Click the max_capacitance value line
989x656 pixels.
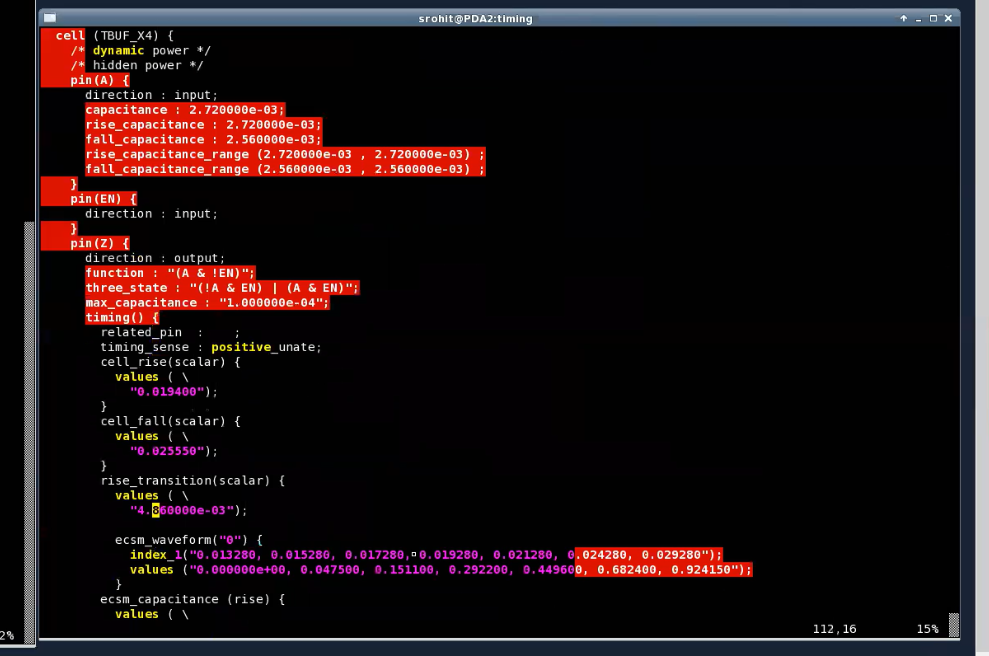point(206,303)
